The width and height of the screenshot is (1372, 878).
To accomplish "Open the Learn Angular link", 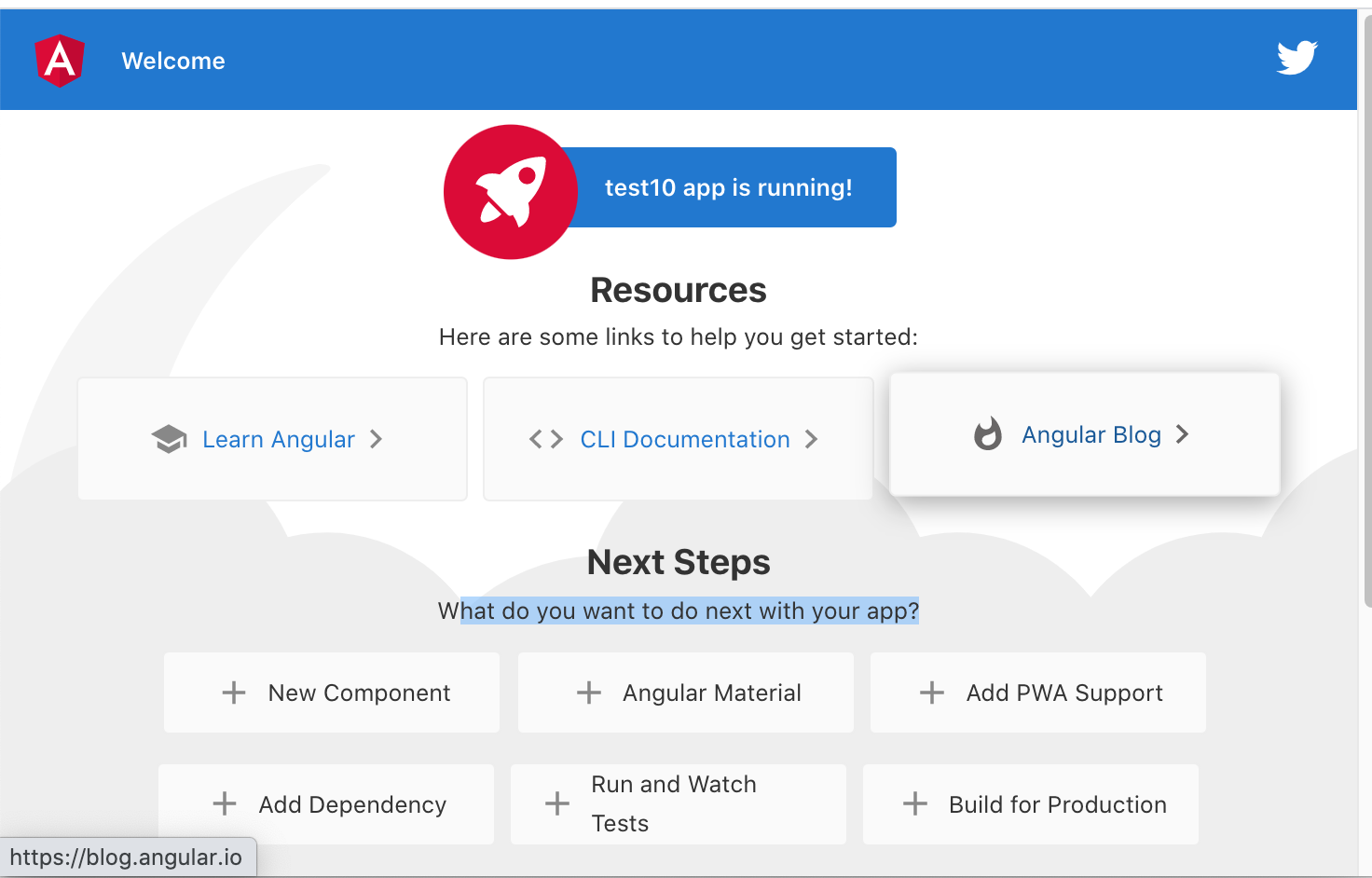I will (x=272, y=439).
